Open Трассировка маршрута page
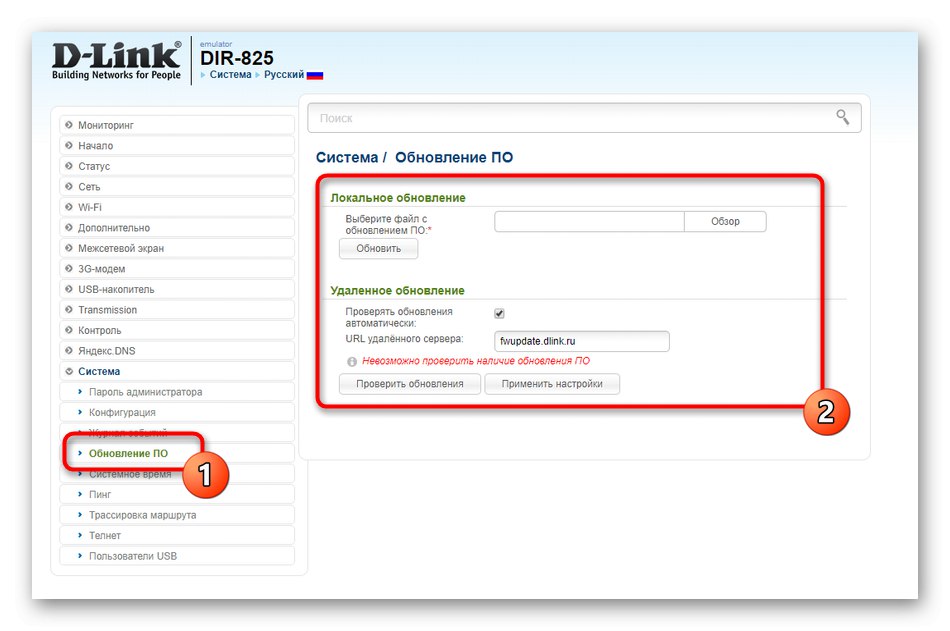 pos(177,515)
